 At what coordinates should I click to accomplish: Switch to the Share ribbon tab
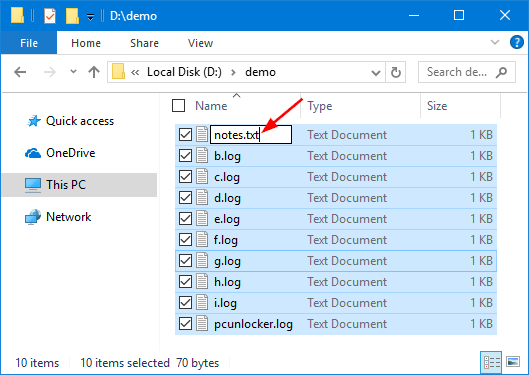click(x=144, y=43)
